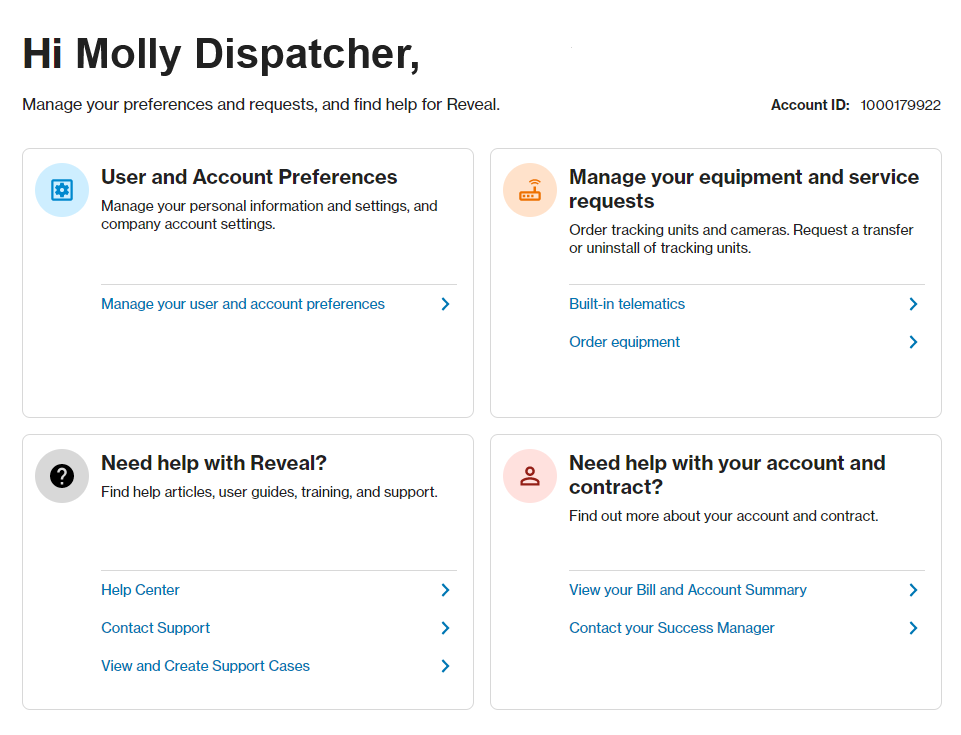Click the arrow beside Help Center

[445, 590]
